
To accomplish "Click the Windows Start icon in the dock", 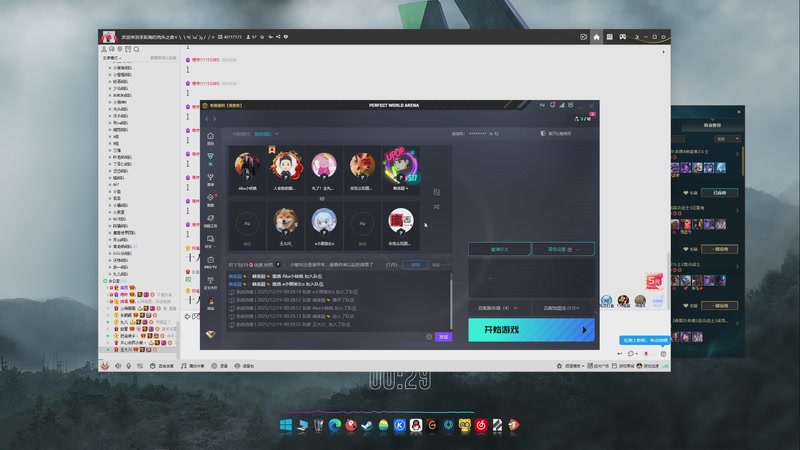I will (x=286, y=425).
